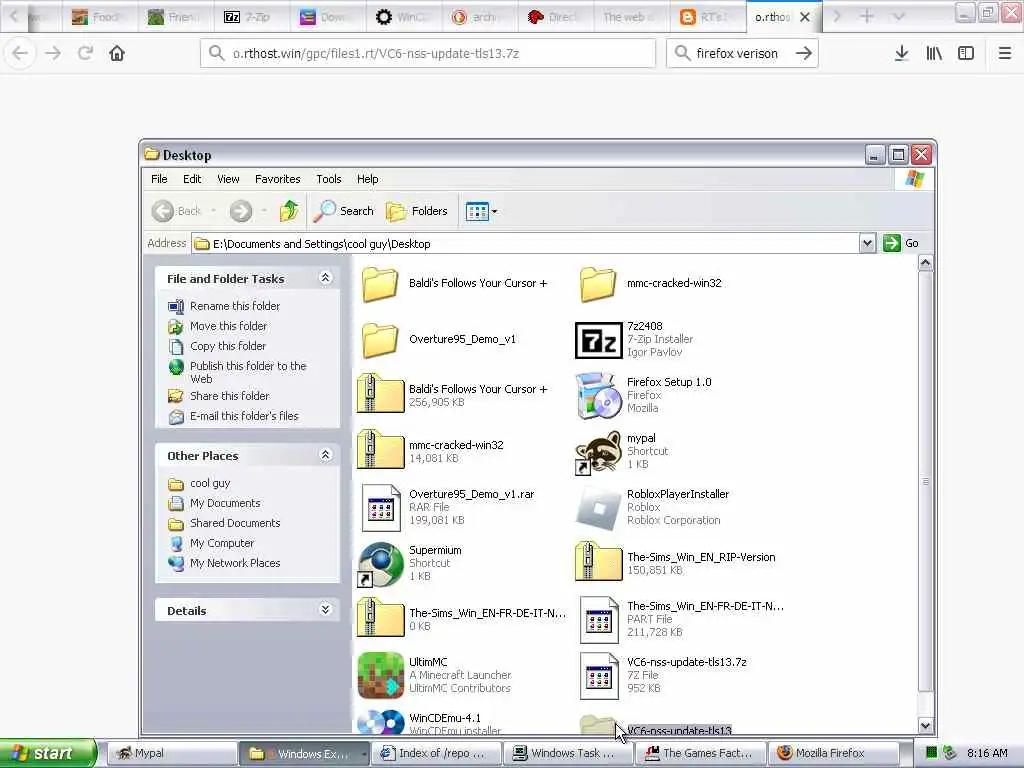1024x768 pixels.
Task: Click the Firefox search box with 'firefox verison'
Action: 742,53
